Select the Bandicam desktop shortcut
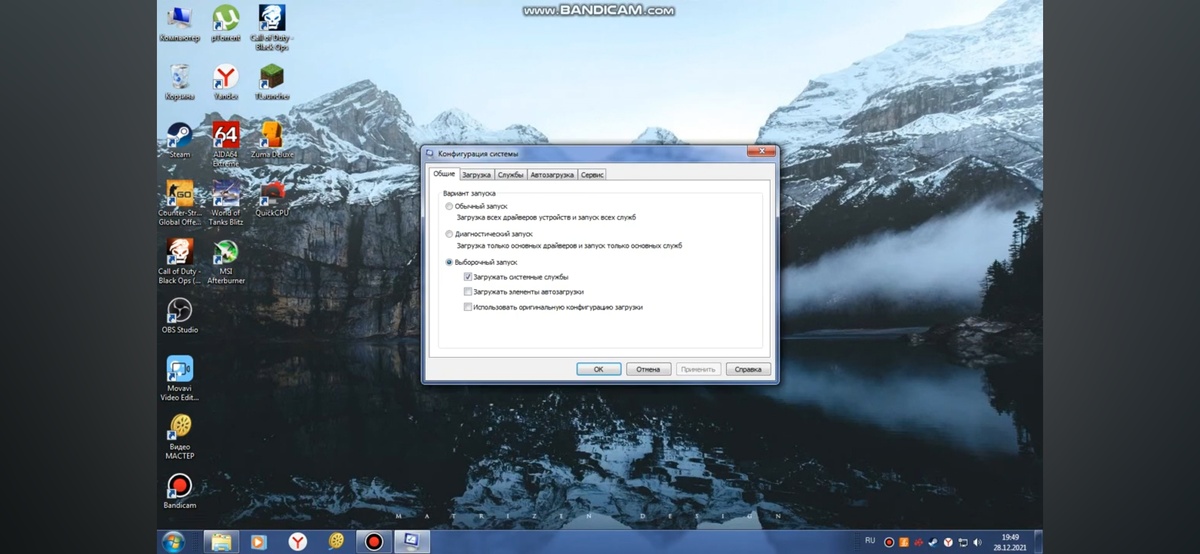This screenshot has height=554, width=1200. [180, 491]
